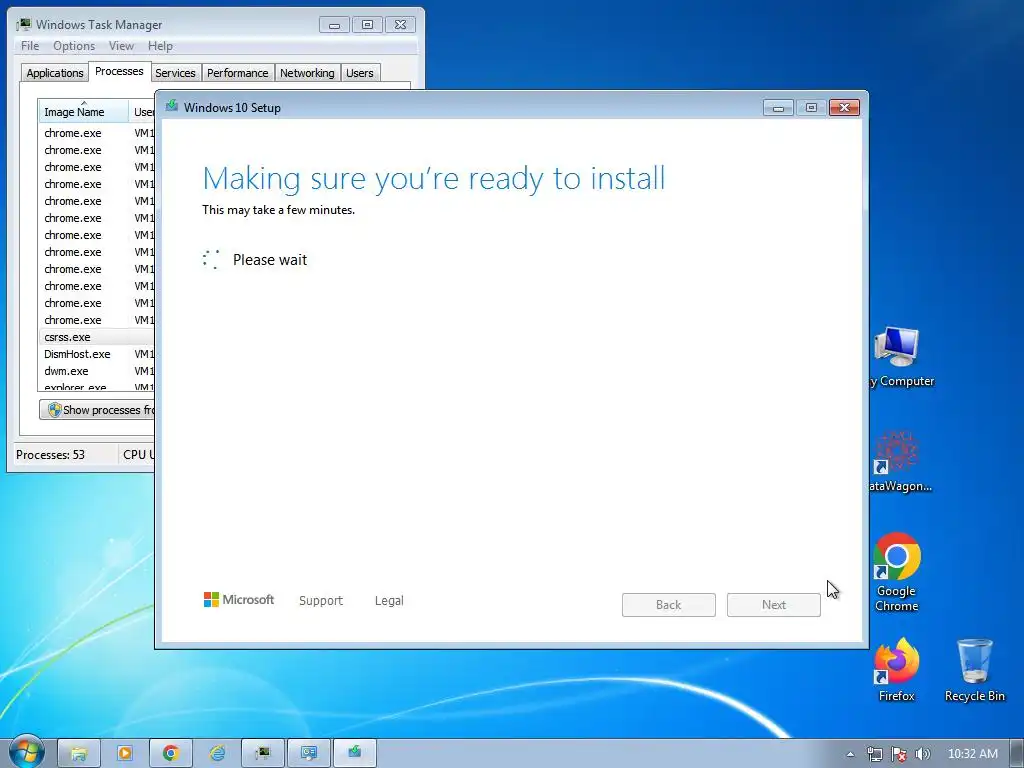Open Windows Explorer from the taskbar
1024x768 pixels.
79,753
